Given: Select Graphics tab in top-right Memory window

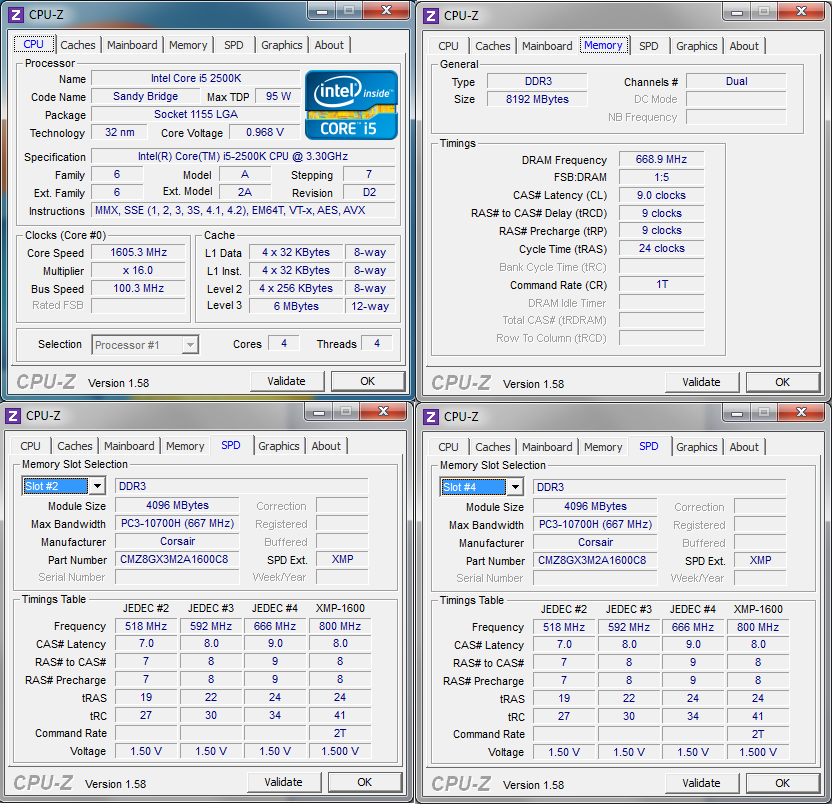Looking at the screenshot, I should tap(696, 46).
